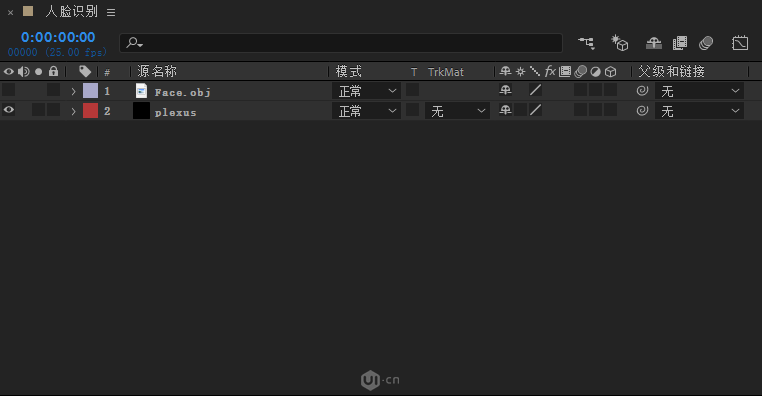Select the 人脸识别 composition tab
This screenshot has width=762, height=396.
point(71,12)
